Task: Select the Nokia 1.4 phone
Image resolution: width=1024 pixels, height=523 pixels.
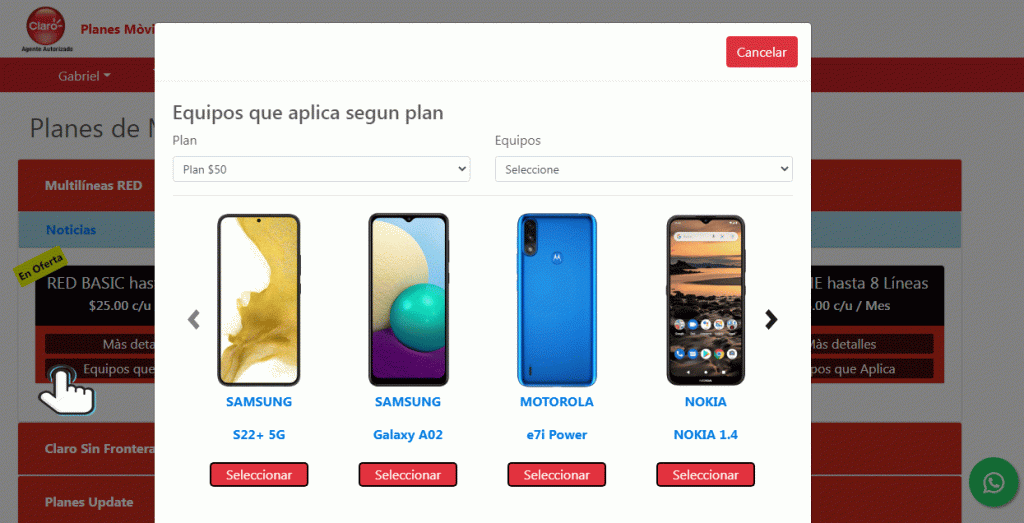Action: 705,475
